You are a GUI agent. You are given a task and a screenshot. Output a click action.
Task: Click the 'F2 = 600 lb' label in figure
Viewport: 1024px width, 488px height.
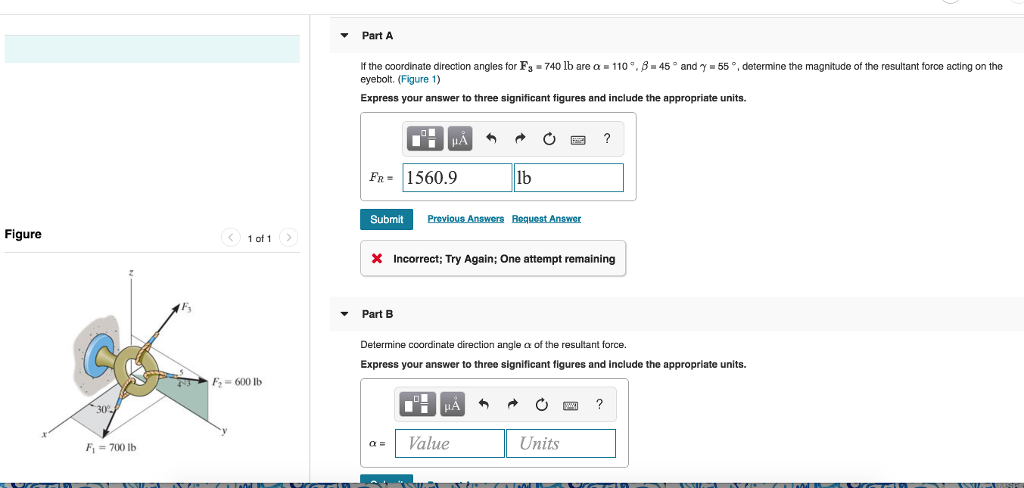click(238, 382)
